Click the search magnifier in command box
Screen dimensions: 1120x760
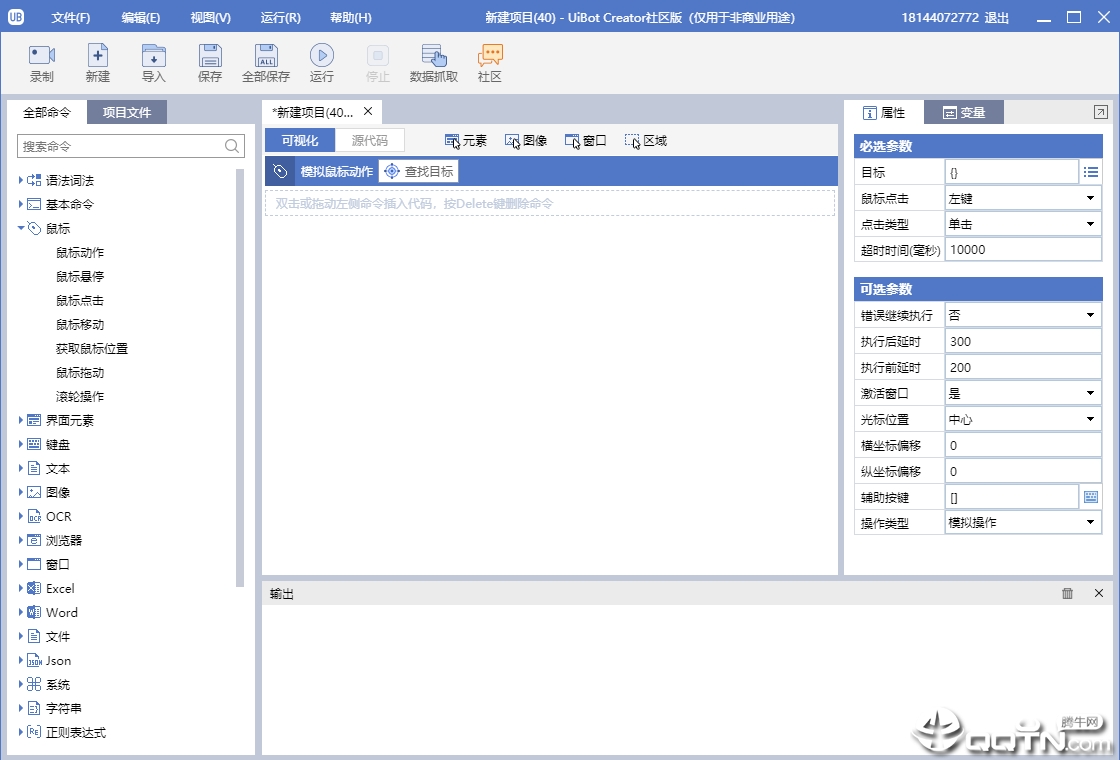tap(231, 146)
